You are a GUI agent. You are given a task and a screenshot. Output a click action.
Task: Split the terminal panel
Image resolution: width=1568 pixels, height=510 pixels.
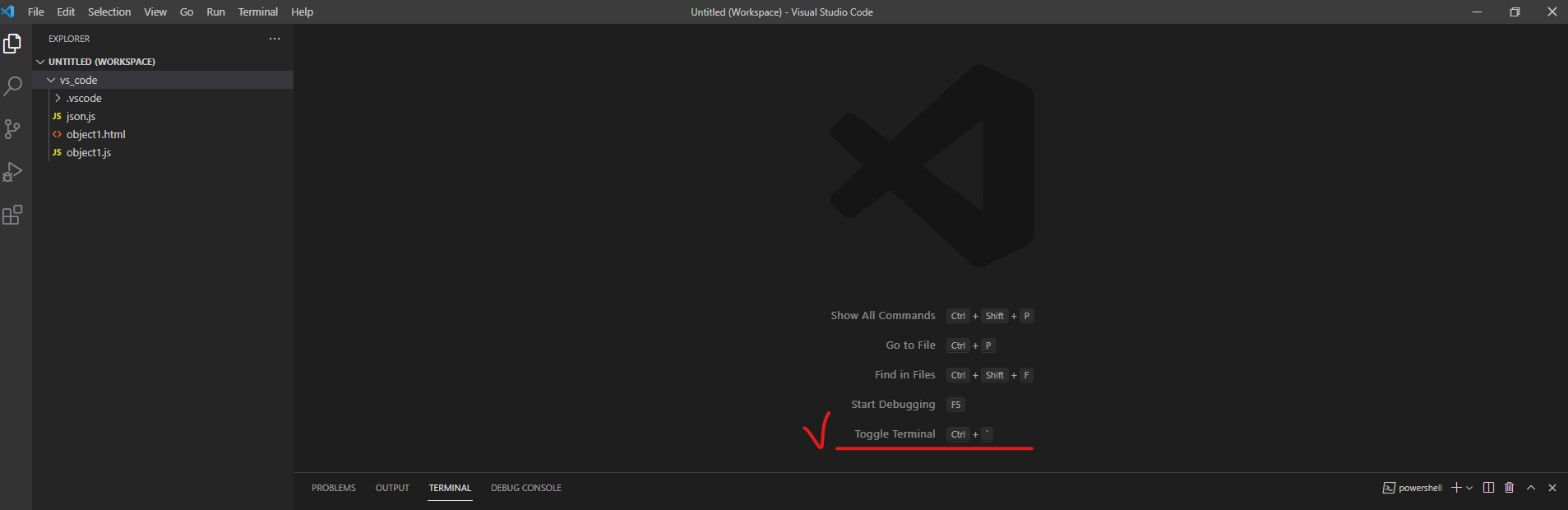click(x=1488, y=488)
